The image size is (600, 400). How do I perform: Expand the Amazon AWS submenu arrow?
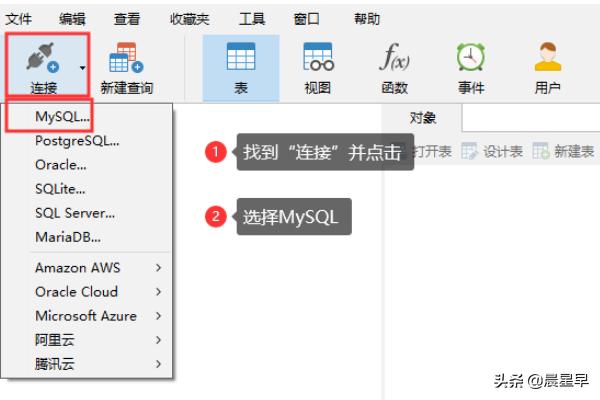pyautogui.click(x=158, y=268)
